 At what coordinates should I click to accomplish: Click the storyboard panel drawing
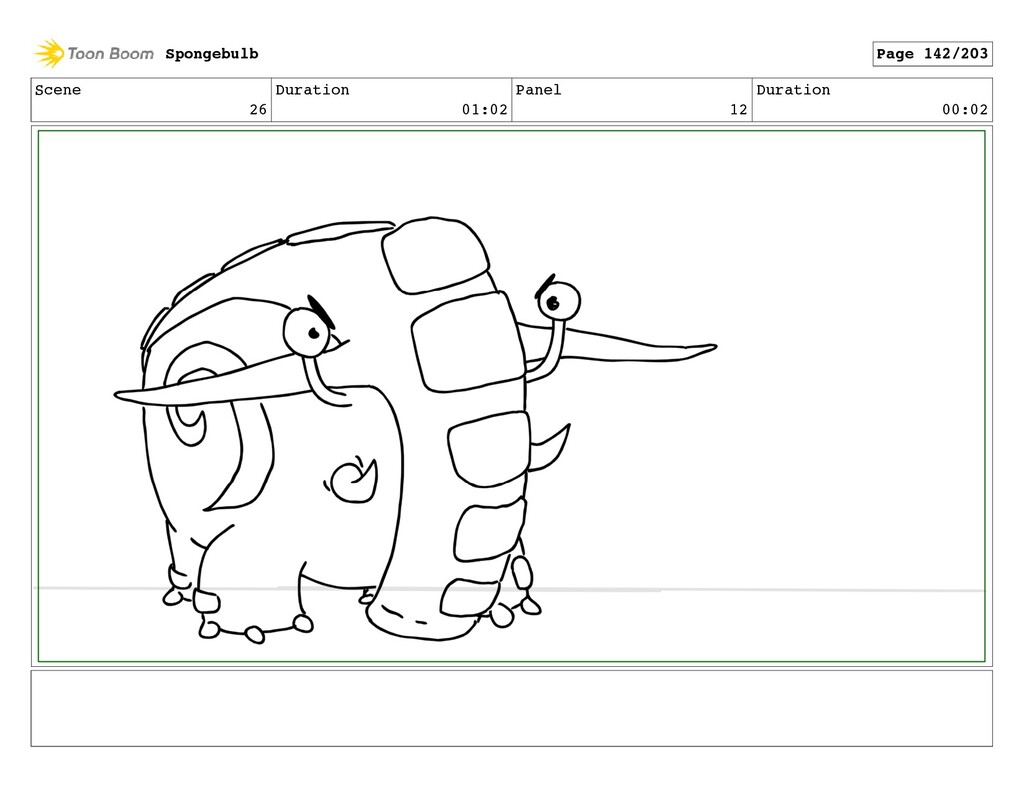click(511, 396)
